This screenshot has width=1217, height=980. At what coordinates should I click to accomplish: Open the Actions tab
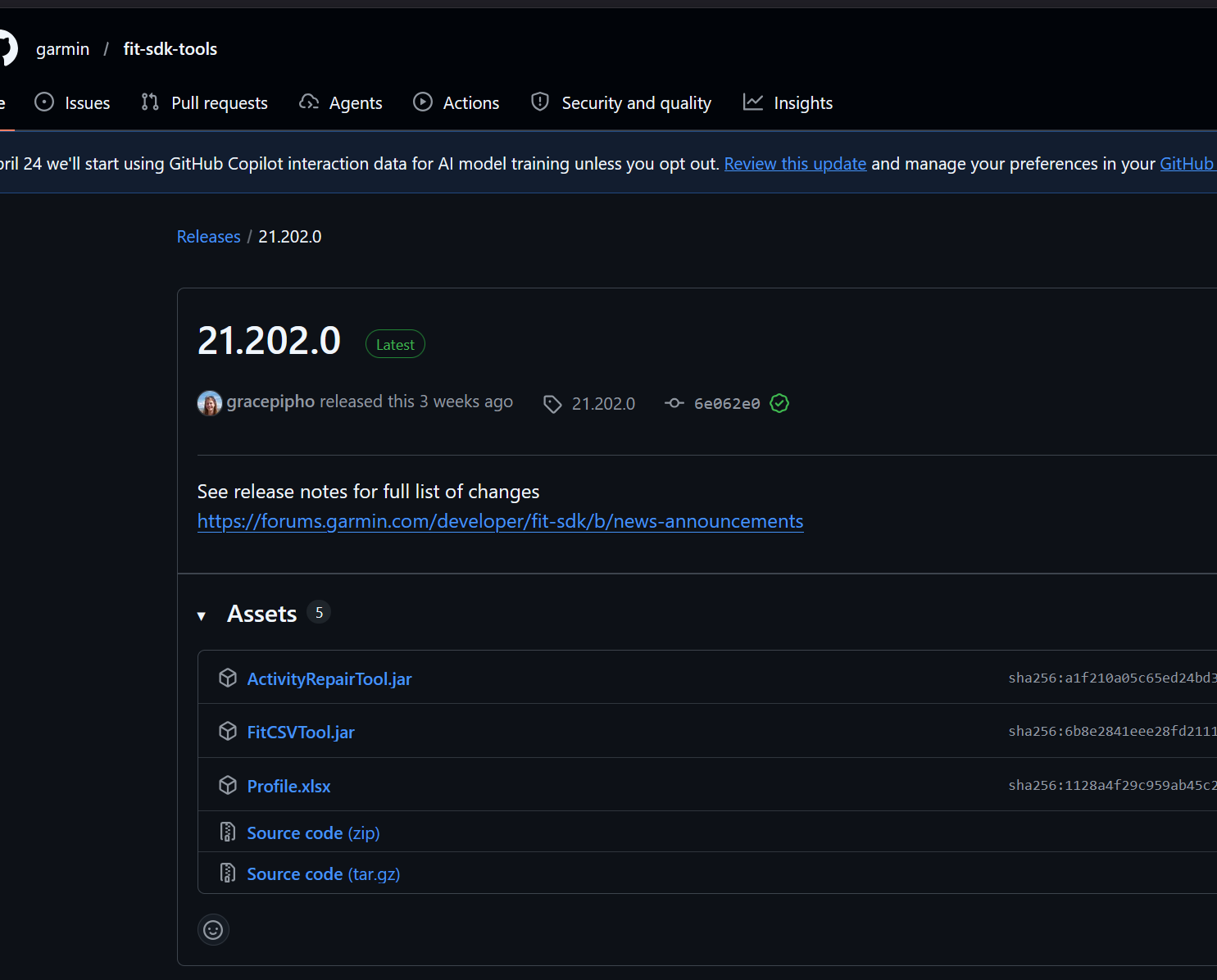pos(456,102)
